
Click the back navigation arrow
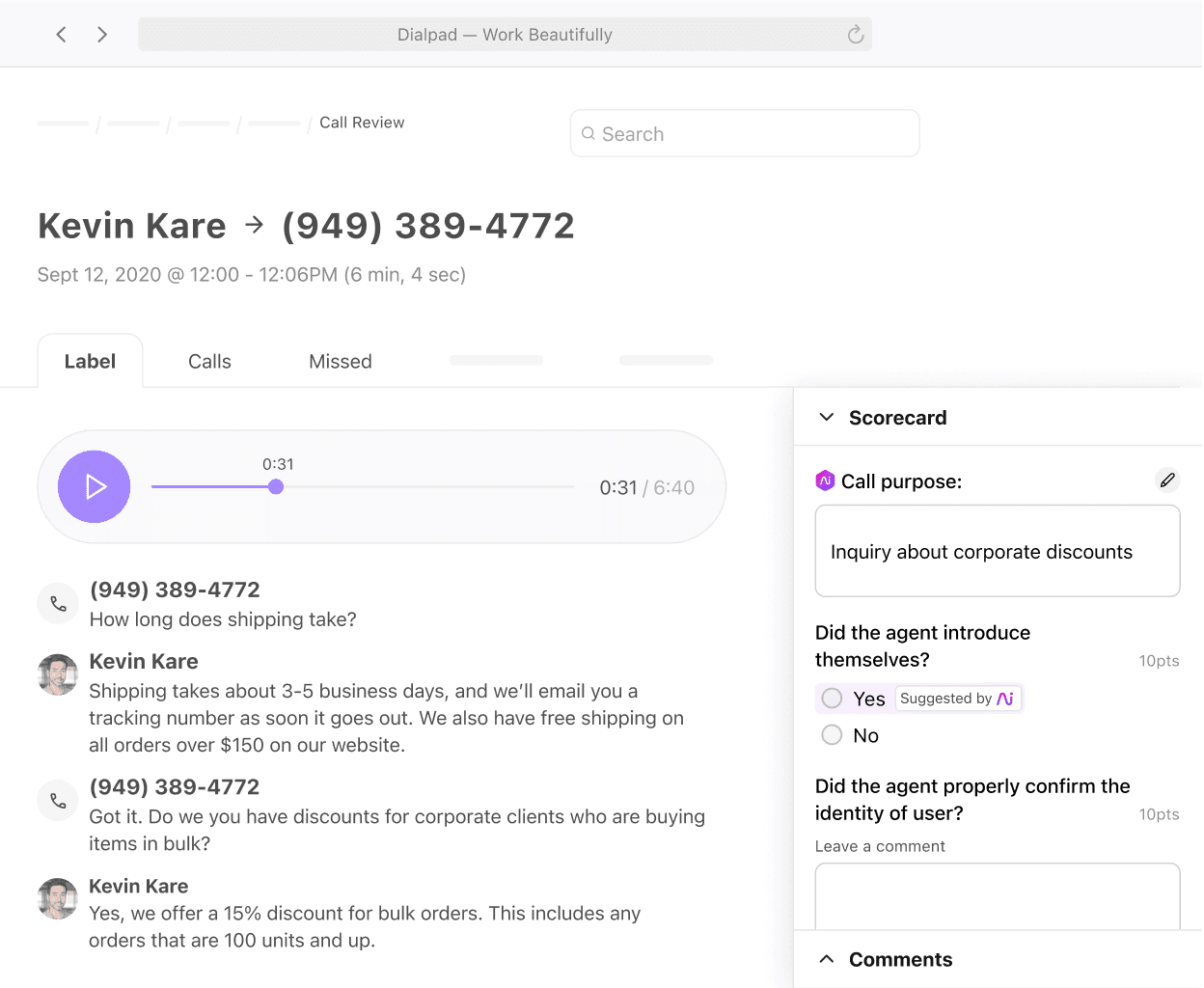(61, 34)
